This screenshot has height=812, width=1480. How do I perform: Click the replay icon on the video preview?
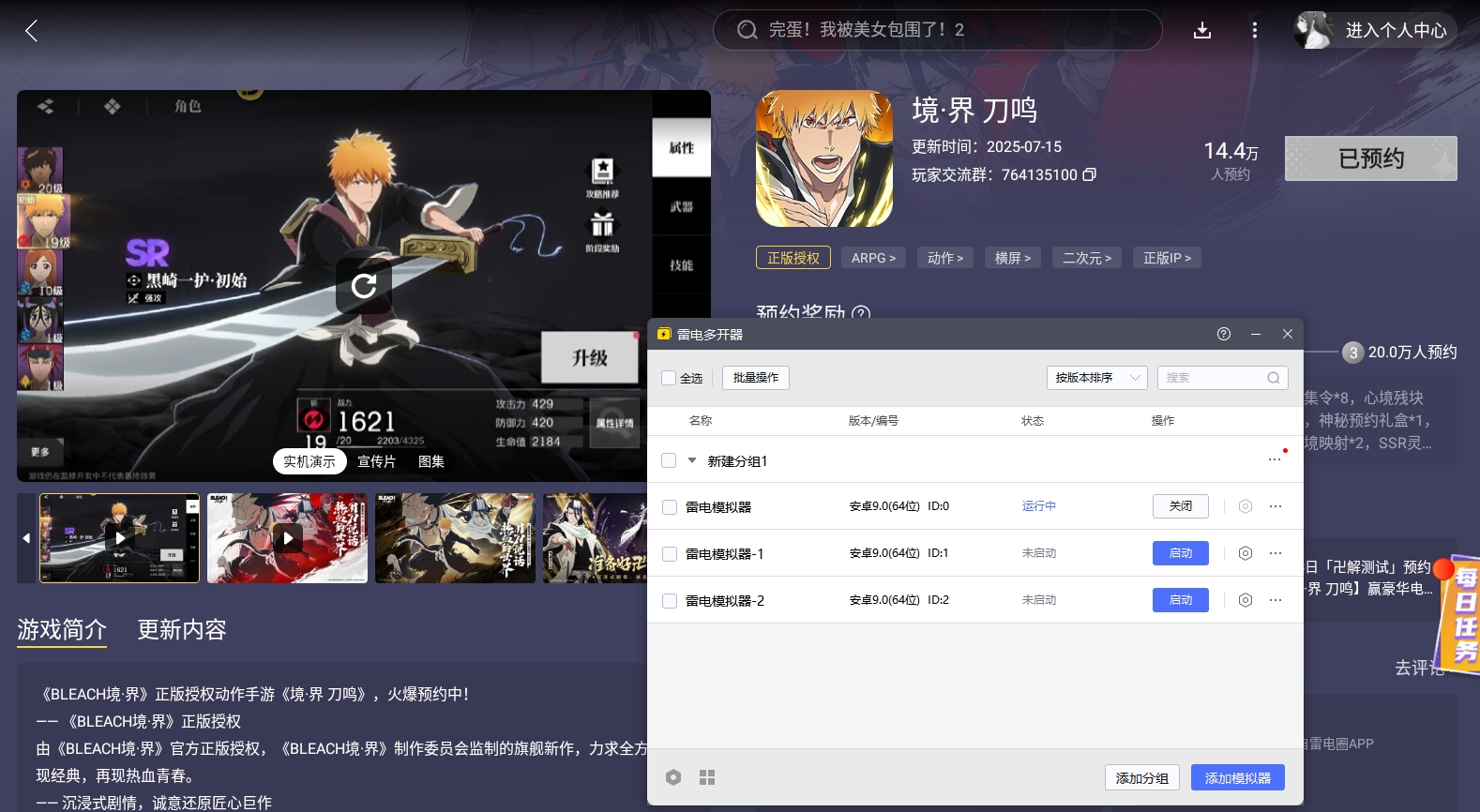364,286
